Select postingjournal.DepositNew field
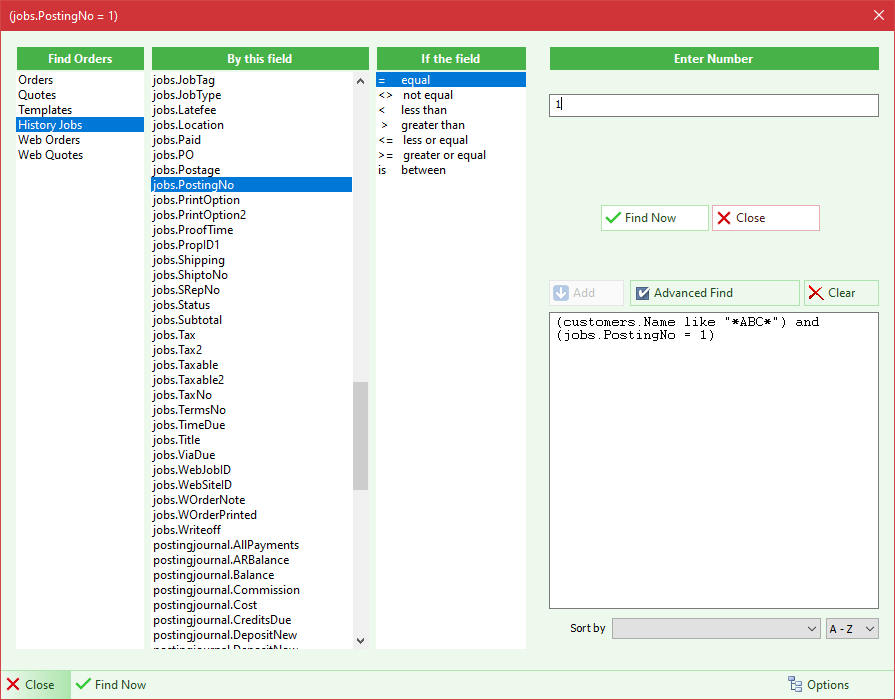The width and height of the screenshot is (895, 700). pos(252,634)
